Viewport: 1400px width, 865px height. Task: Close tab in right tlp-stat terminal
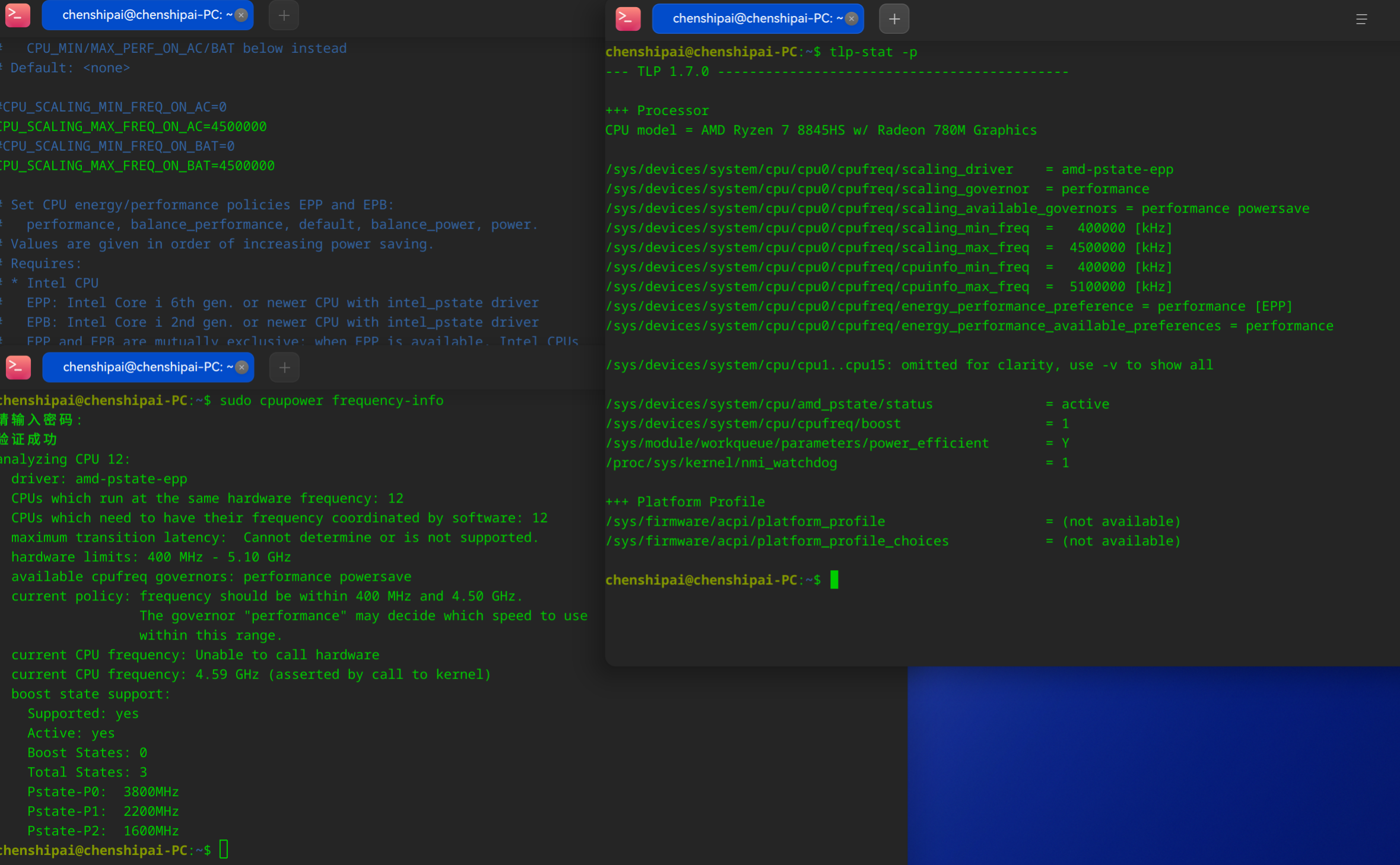[x=852, y=19]
